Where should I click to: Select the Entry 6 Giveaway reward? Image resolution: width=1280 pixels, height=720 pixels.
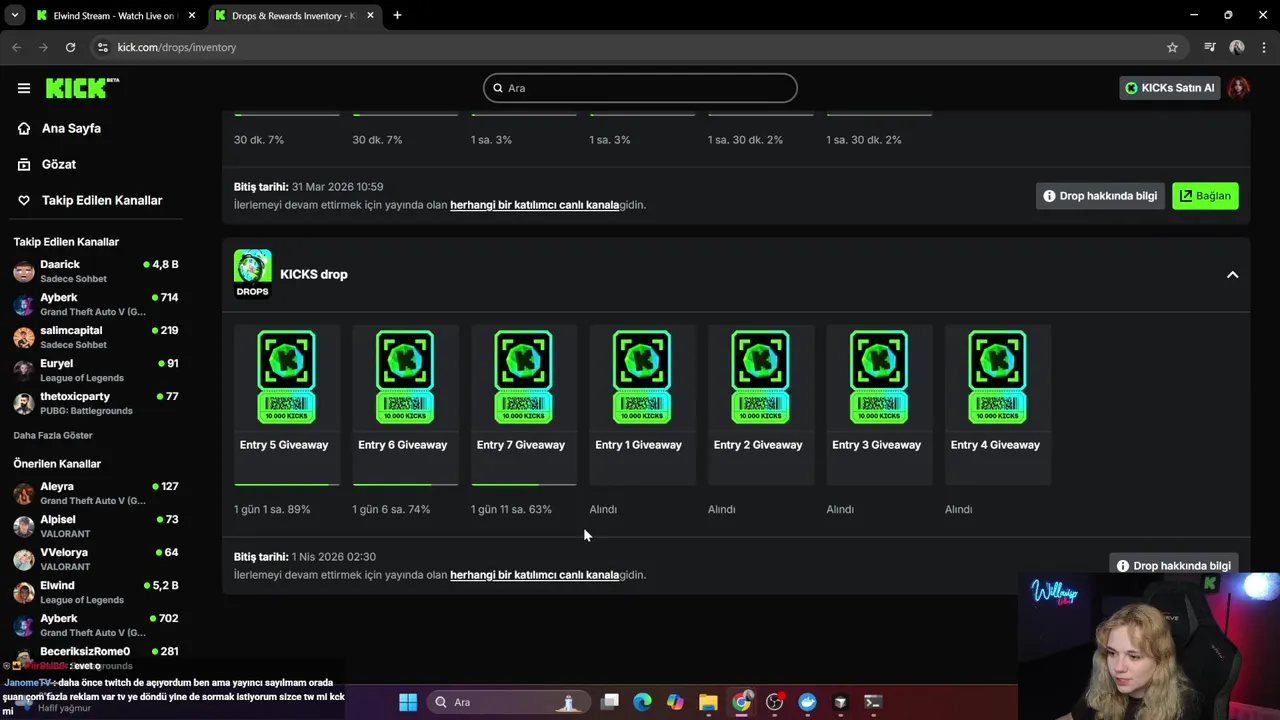[405, 405]
